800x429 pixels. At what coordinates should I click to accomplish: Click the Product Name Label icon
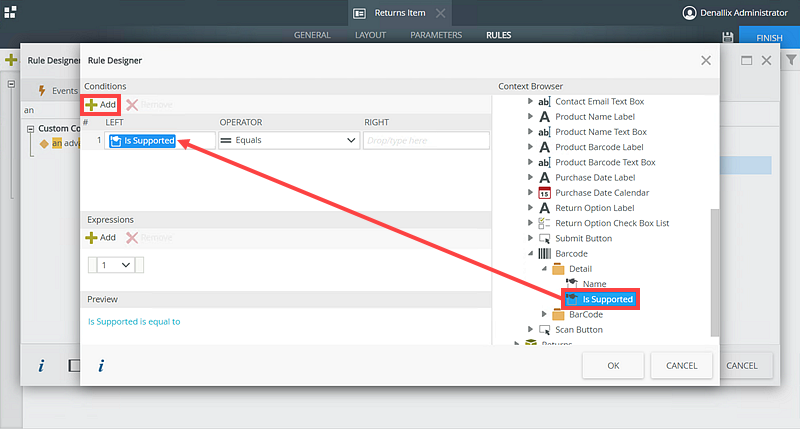[x=544, y=117]
